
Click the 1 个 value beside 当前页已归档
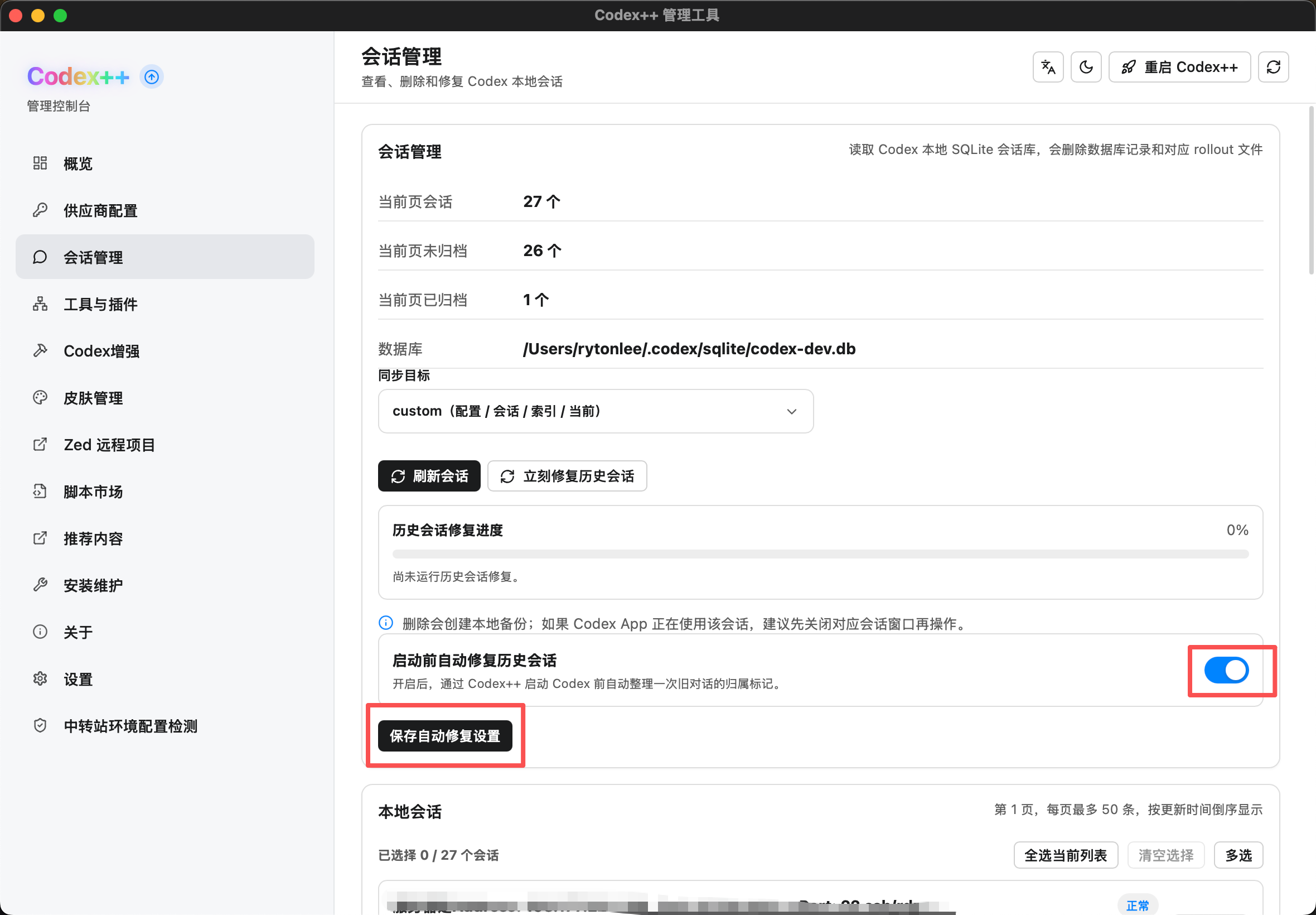[536, 300]
